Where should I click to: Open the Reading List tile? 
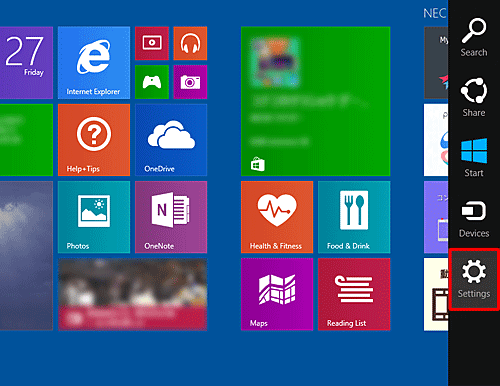click(x=354, y=294)
